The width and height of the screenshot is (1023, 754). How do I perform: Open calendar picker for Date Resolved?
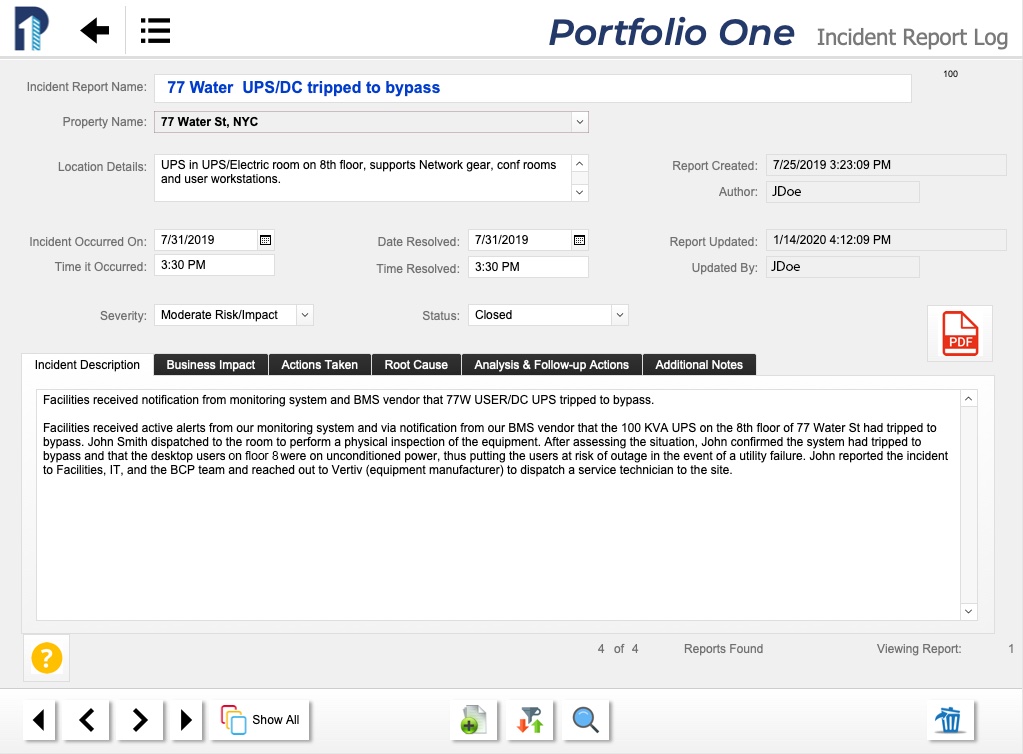click(x=579, y=240)
